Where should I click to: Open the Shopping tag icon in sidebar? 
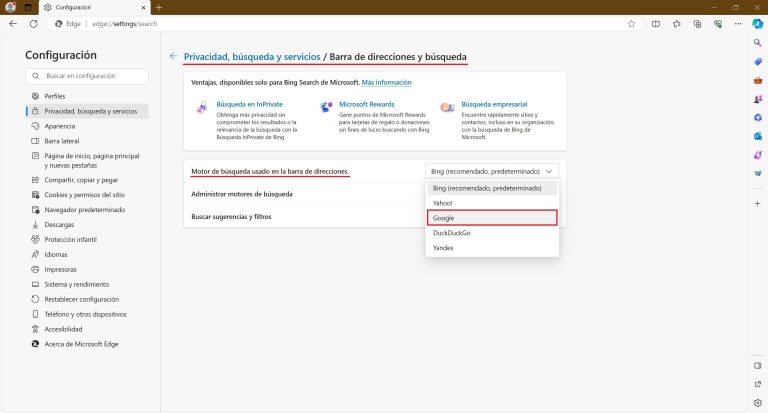[x=758, y=62]
